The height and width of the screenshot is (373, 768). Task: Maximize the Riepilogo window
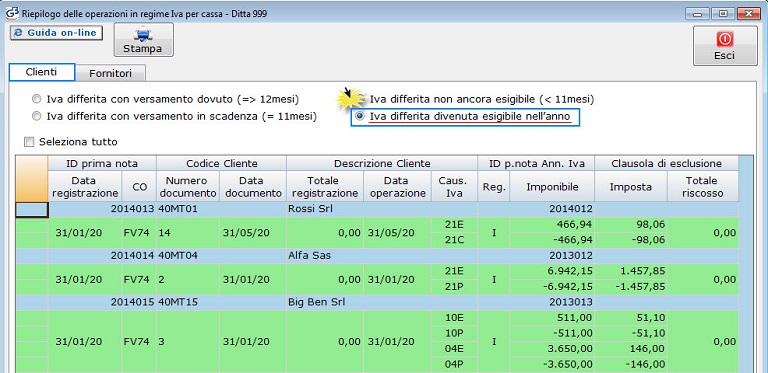(723, 14)
